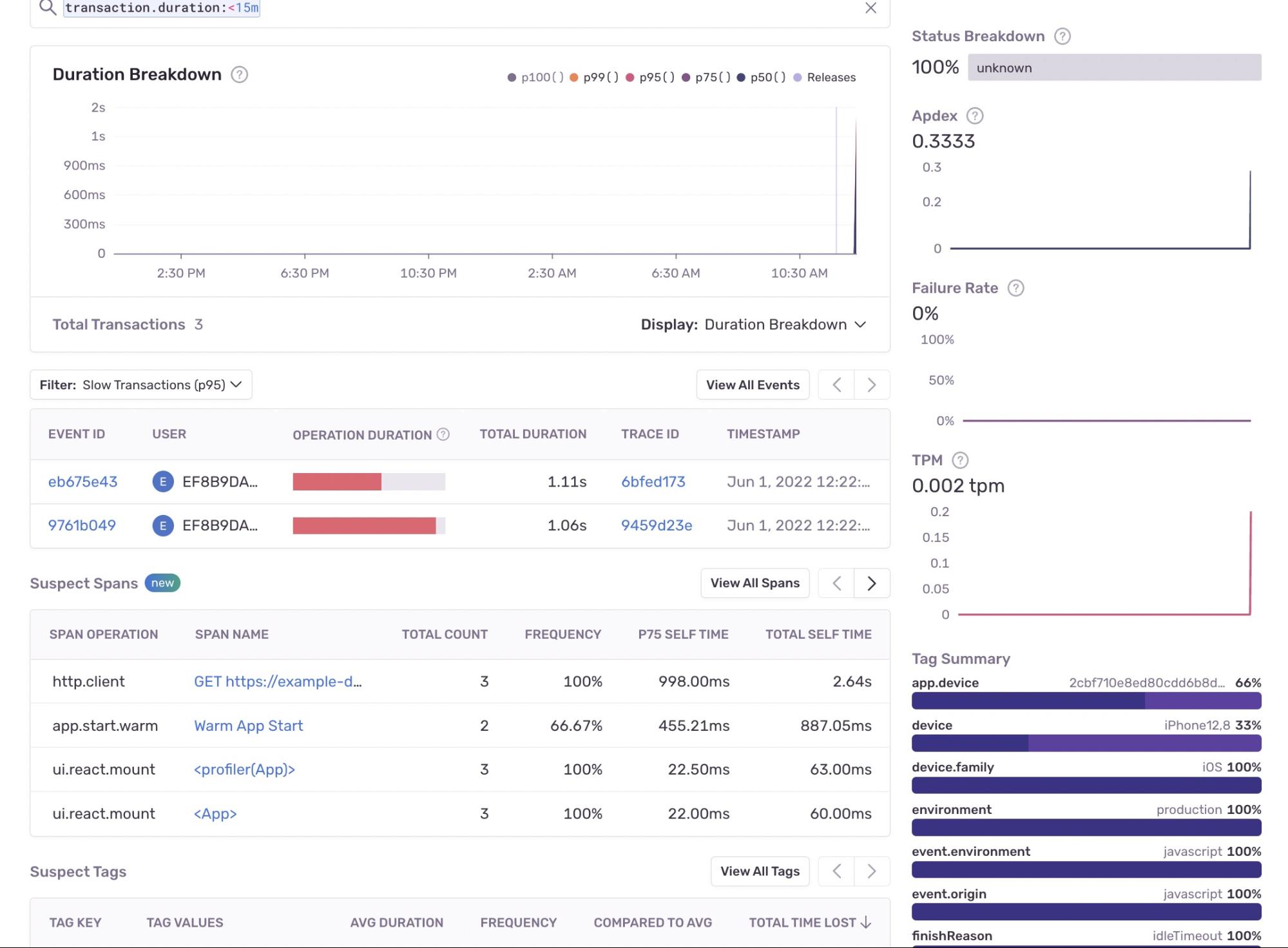Click the Failure Rate help icon

1017,289
